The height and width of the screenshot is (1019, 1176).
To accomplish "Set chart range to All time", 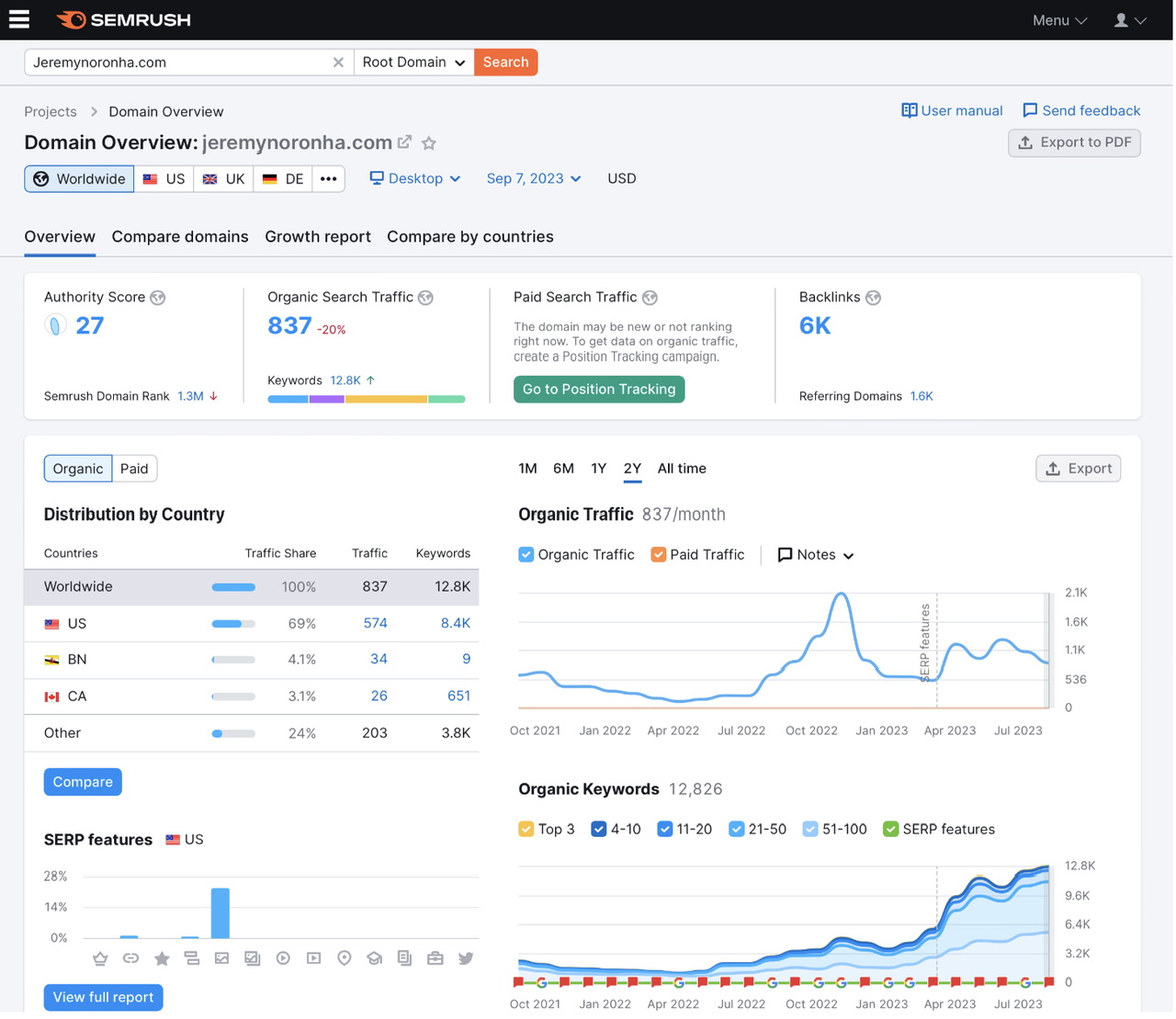I will 682,469.
